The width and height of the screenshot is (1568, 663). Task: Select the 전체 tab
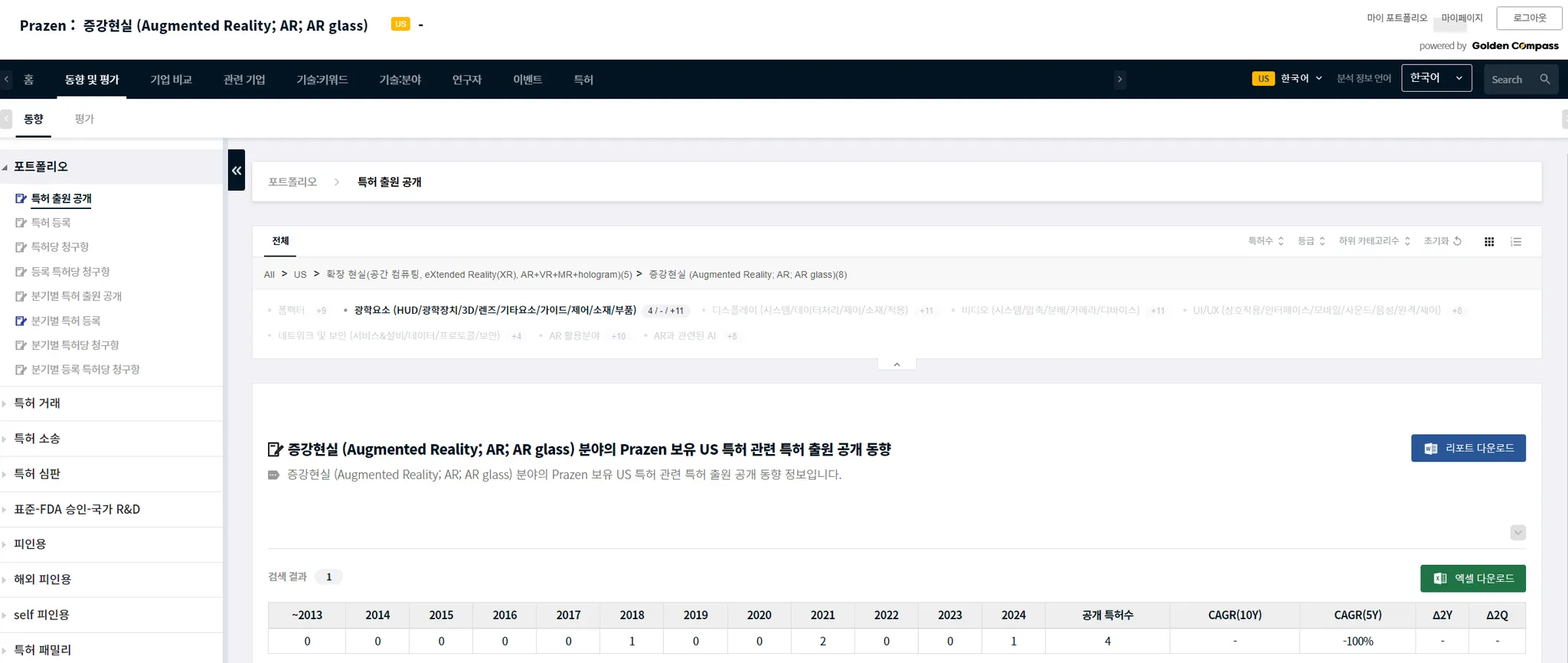281,241
